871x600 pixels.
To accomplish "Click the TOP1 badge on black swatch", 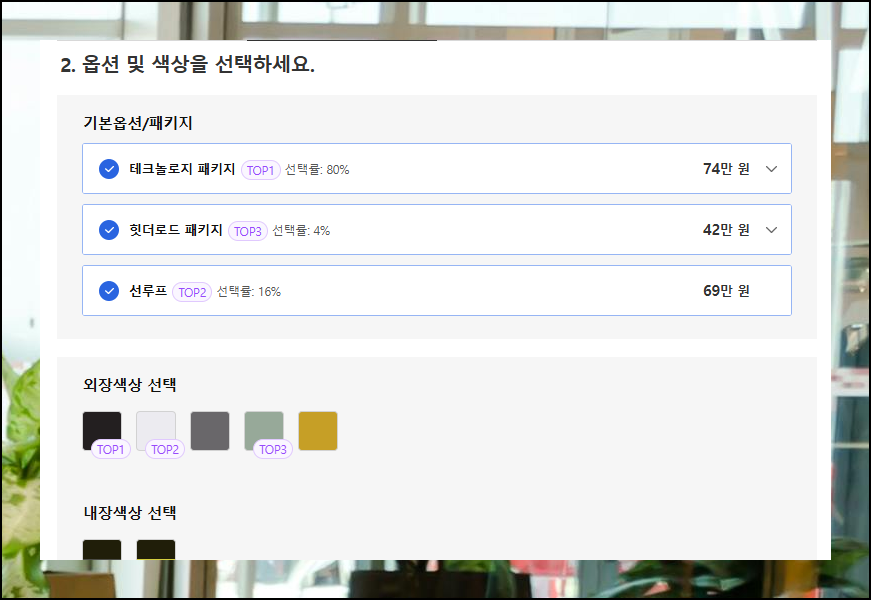I will tap(111, 449).
